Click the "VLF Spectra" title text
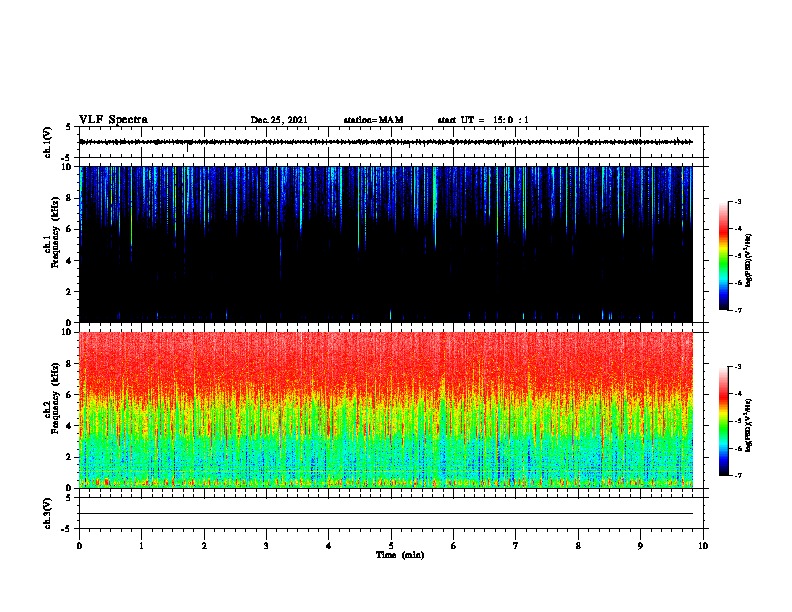Image resolution: width=792 pixels, height=612 pixels. click(x=113, y=120)
